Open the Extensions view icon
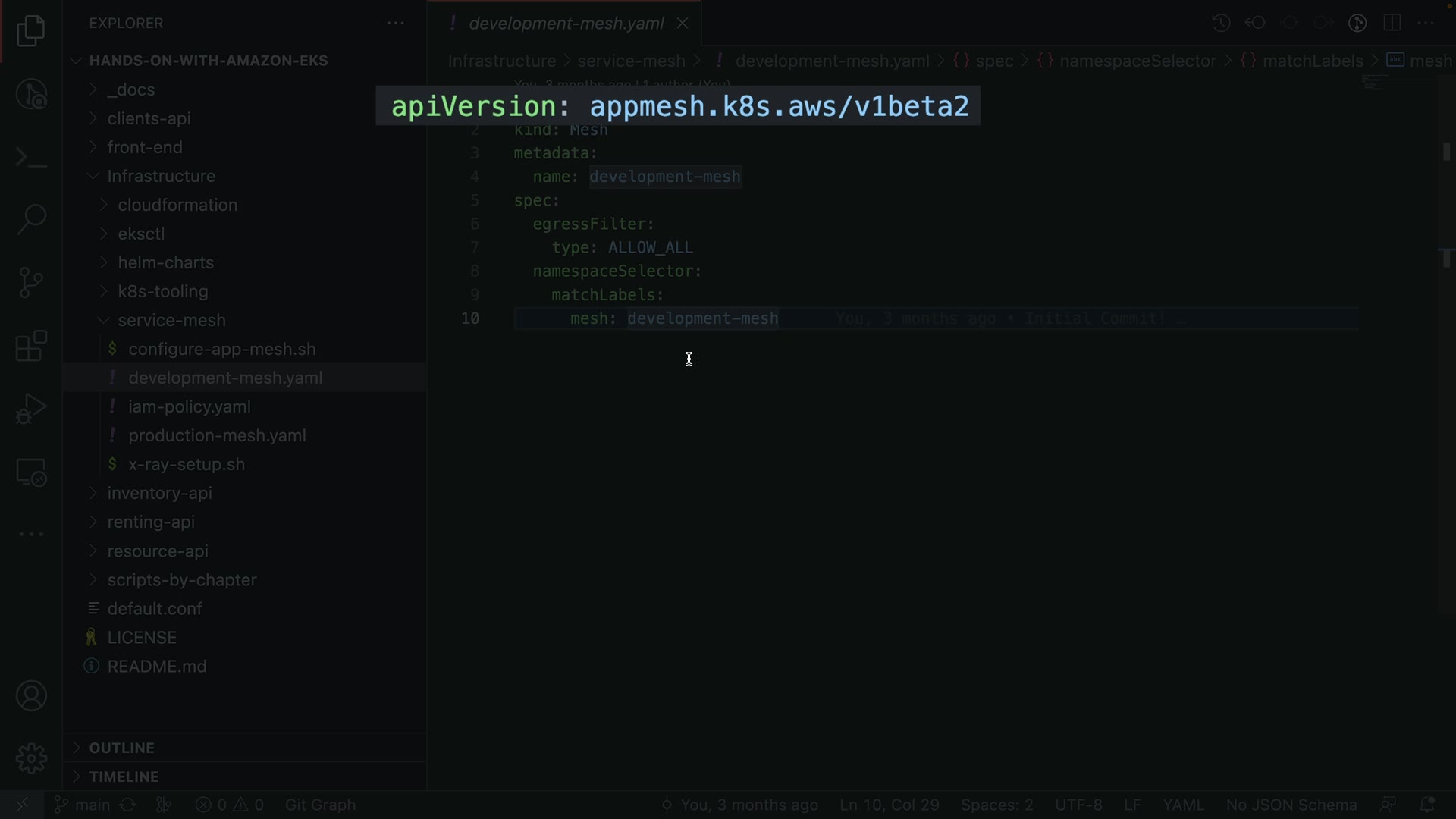The width and height of the screenshot is (1456, 819). pos(31,346)
